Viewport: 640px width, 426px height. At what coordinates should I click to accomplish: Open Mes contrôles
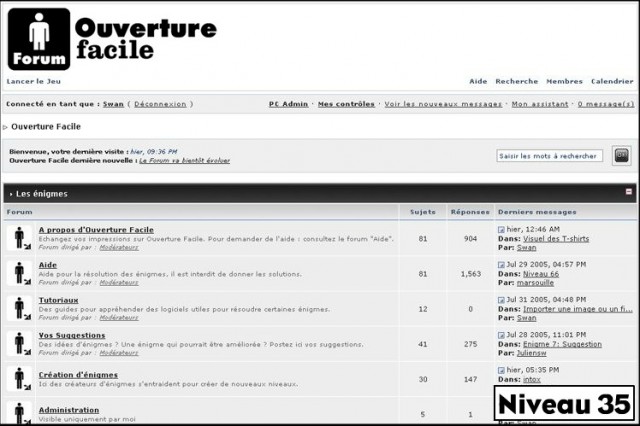346,104
